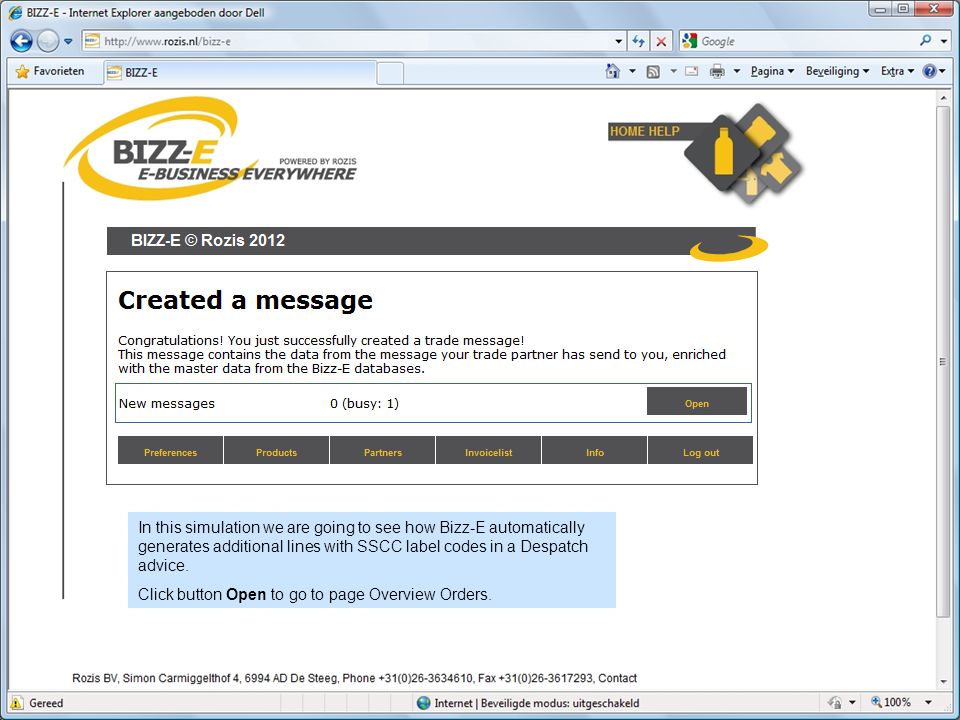
Task: Click the RSS feeds icon
Action: pyautogui.click(x=653, y=72)
